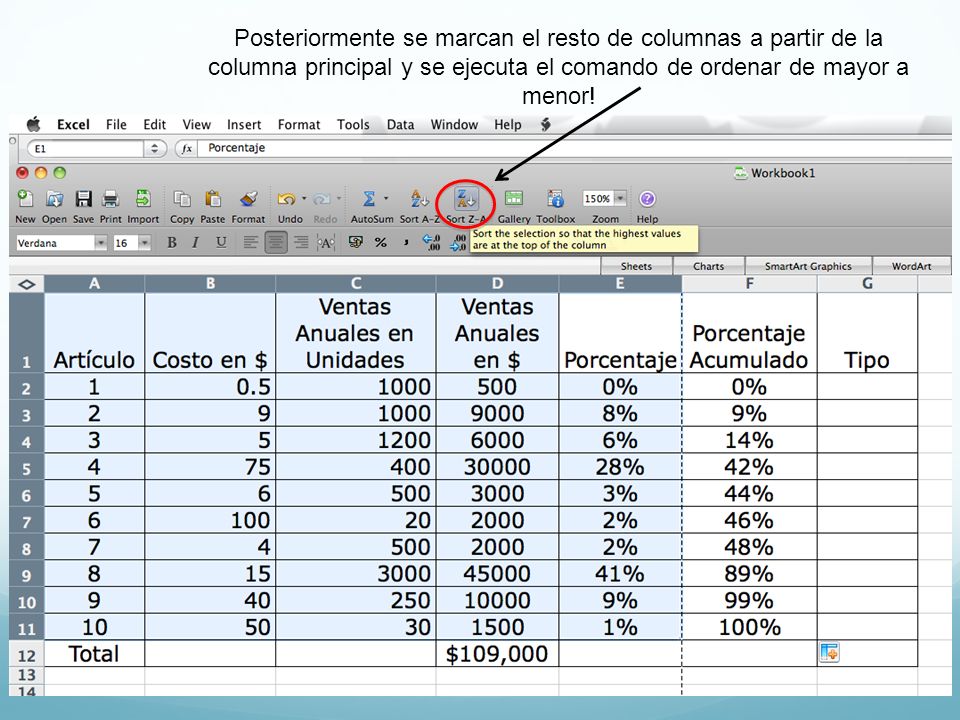This screenshot has width=960, height=720.
Task: Set align center
Action: point(276,242)
